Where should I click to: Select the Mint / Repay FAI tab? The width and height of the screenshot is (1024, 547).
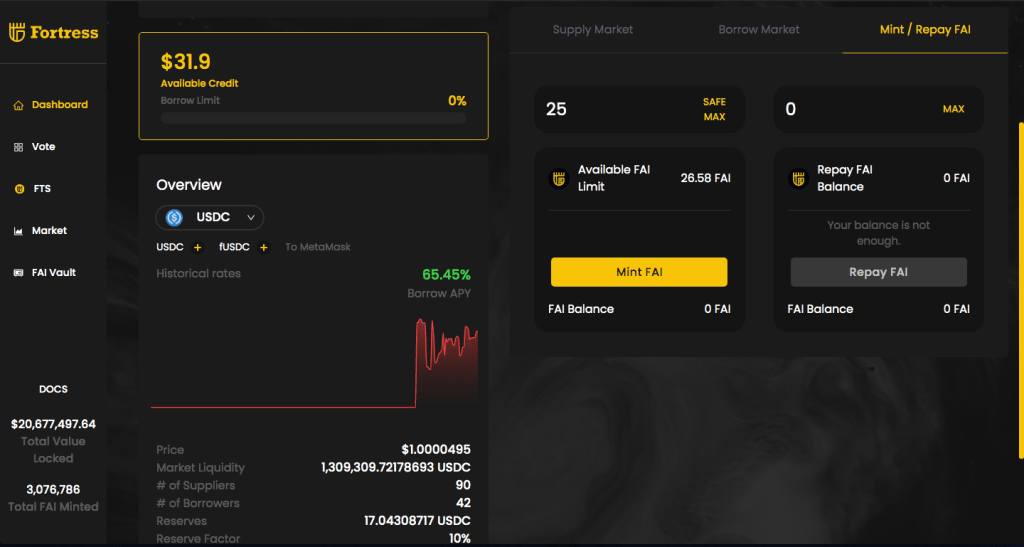pos(925,29)
